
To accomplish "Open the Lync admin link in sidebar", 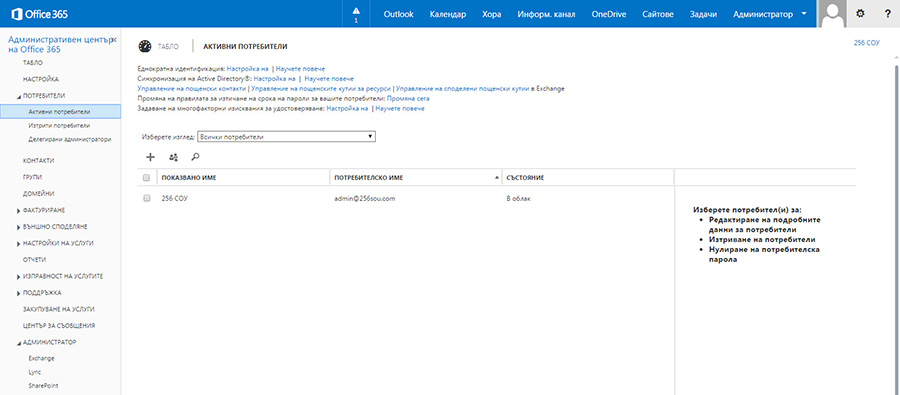I will [x=34, y=372].
